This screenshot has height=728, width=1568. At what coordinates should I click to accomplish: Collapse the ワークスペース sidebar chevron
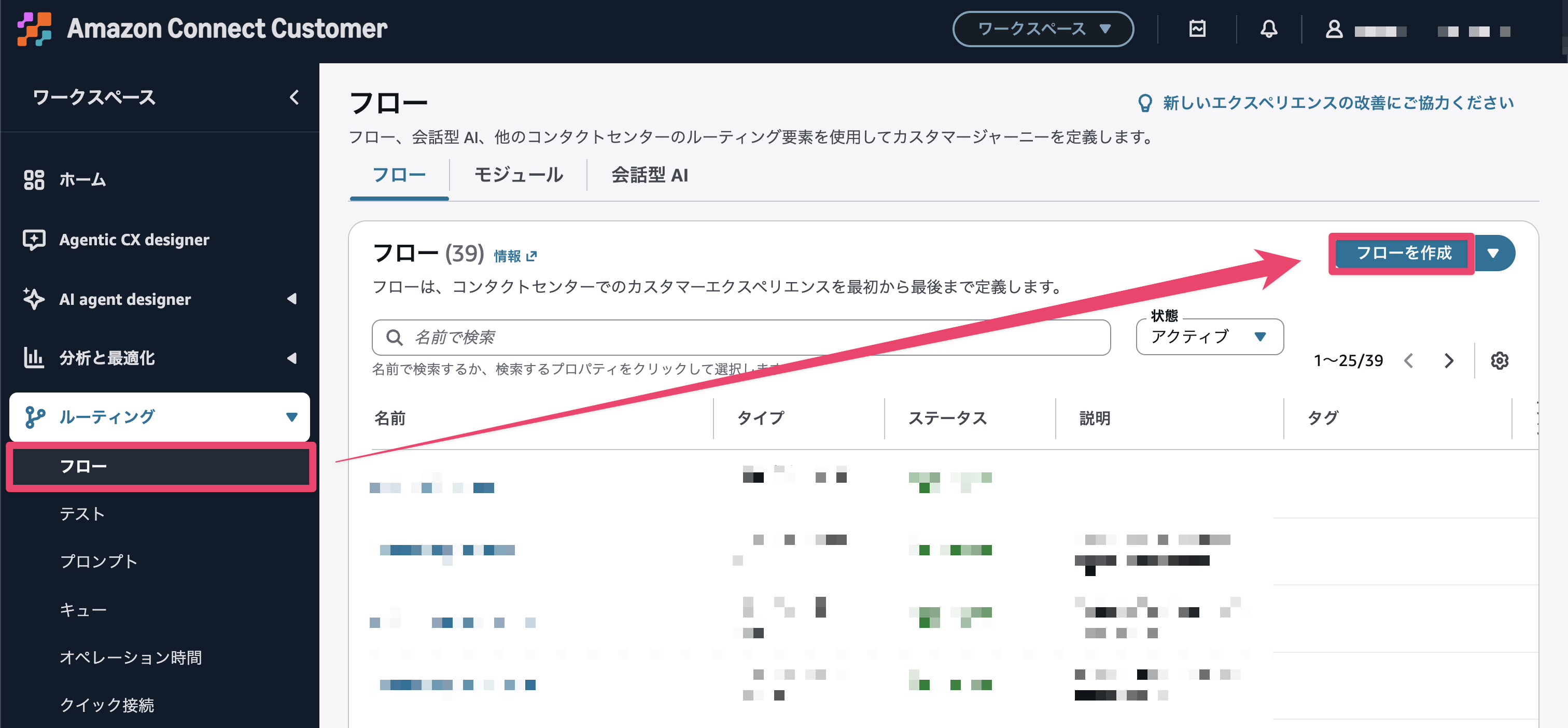294,97
